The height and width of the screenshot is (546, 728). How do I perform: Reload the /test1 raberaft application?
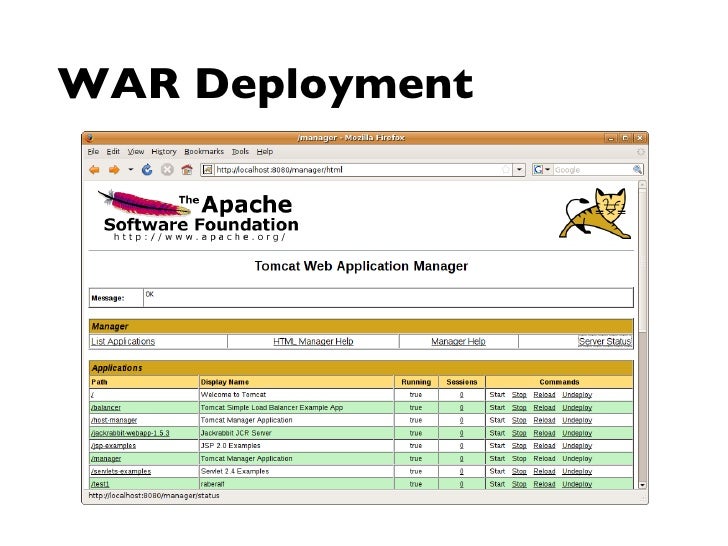pyautogui.click(x=544, y=484)
